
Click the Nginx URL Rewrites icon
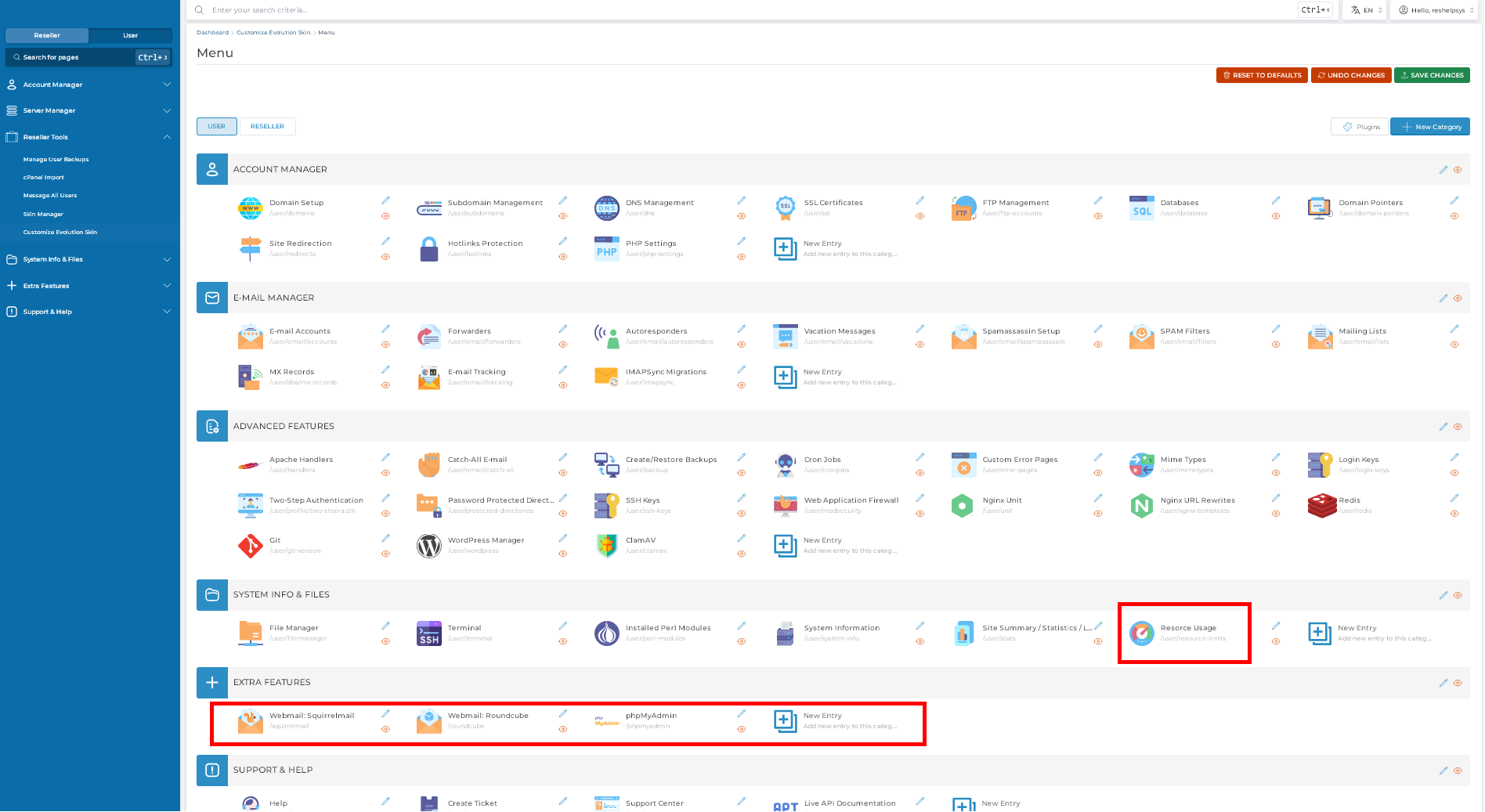click(x=1141, y=506)
